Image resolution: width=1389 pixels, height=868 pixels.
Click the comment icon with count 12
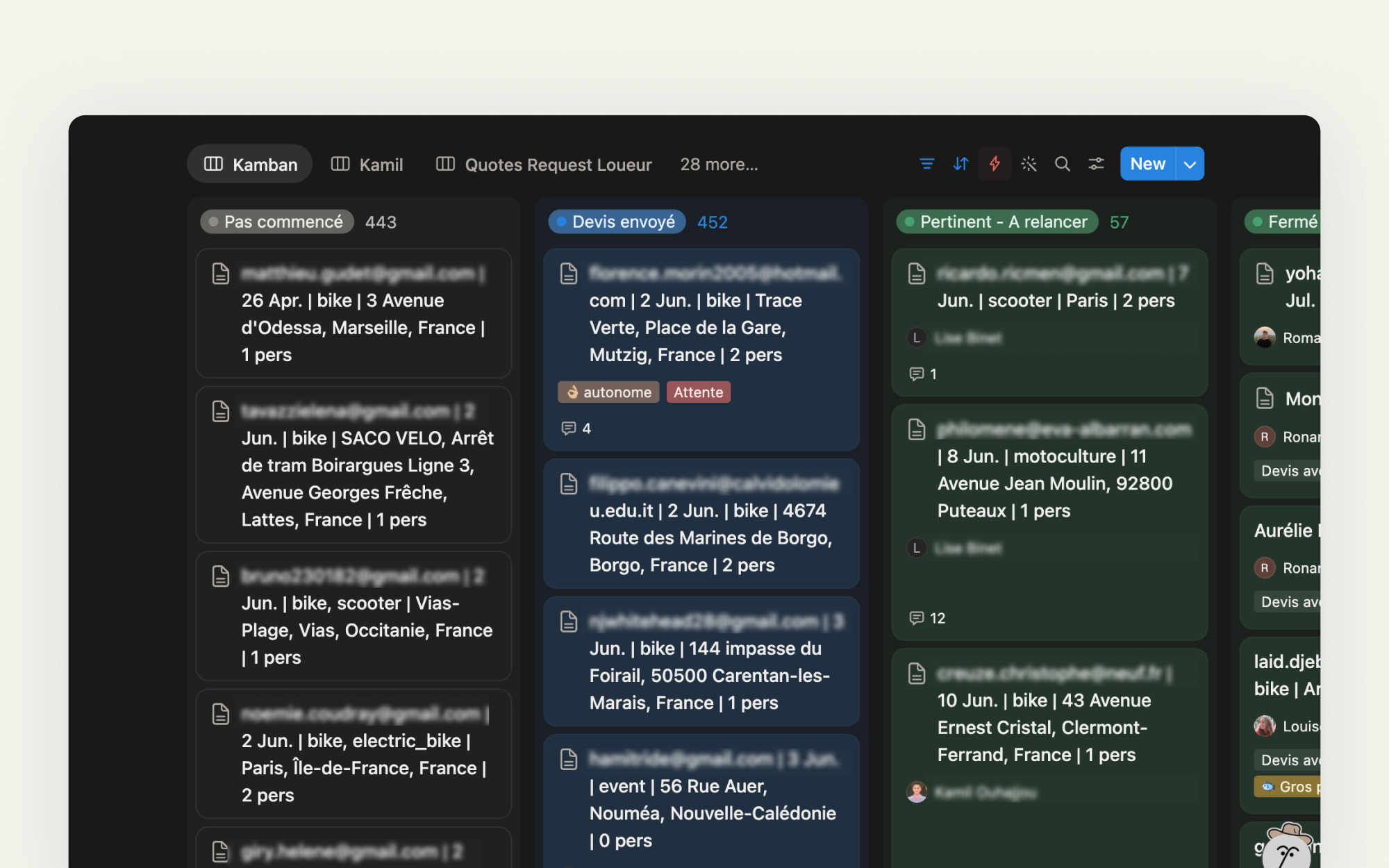pos(927,618)
